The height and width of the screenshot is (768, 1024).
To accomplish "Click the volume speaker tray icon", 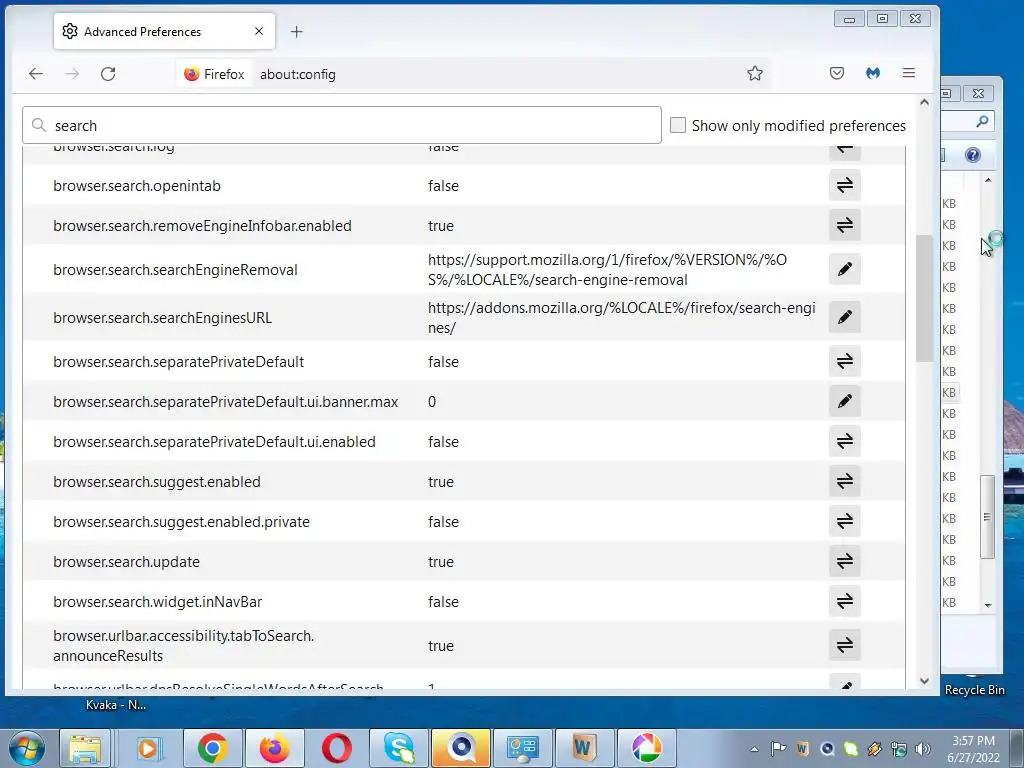I will point(923,749).
